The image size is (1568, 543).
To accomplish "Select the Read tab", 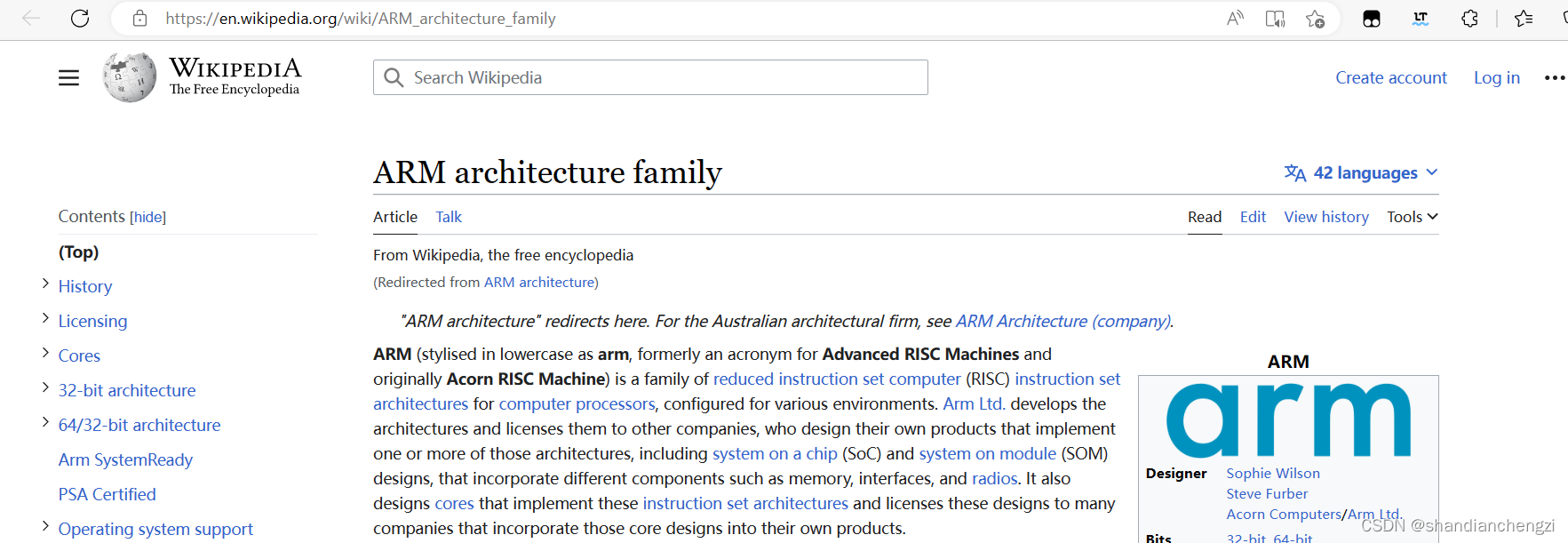I will click(x=1205, y=217).
